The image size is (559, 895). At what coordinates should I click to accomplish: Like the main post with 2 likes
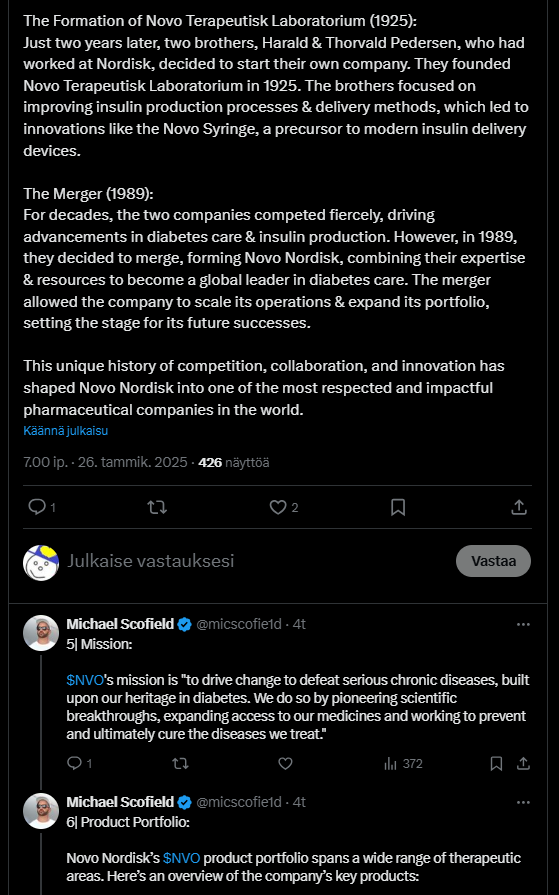278,507
